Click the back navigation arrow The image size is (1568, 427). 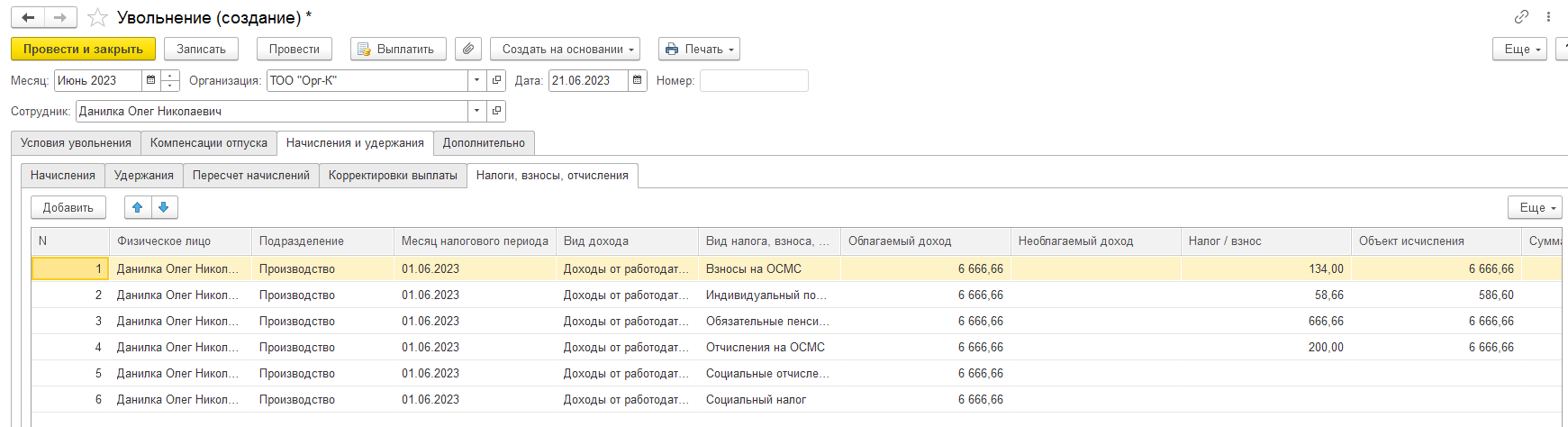coord(29,17)
